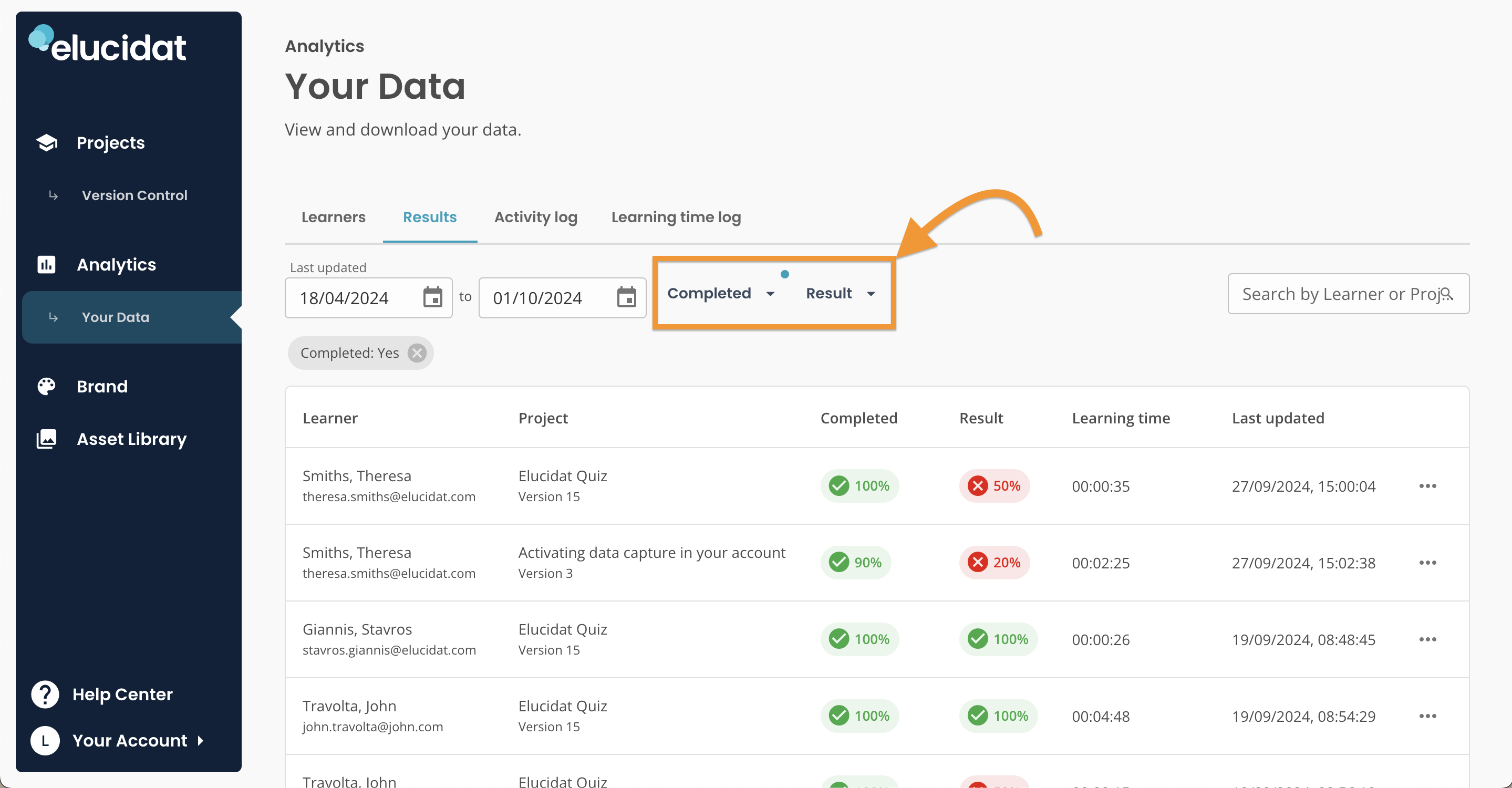Viewport: 1512px width, 788px height.
Task: Open Your Account
Action: (130, 741)
